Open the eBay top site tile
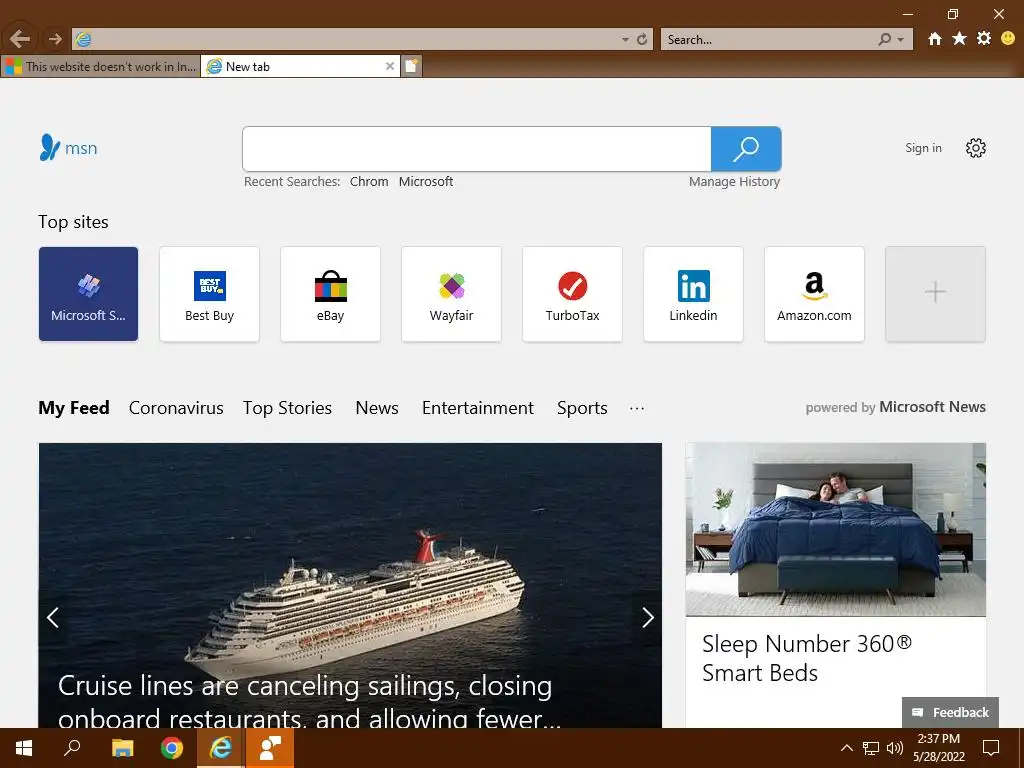Viewport: 1024px width, 768px height. click(330, 294)
